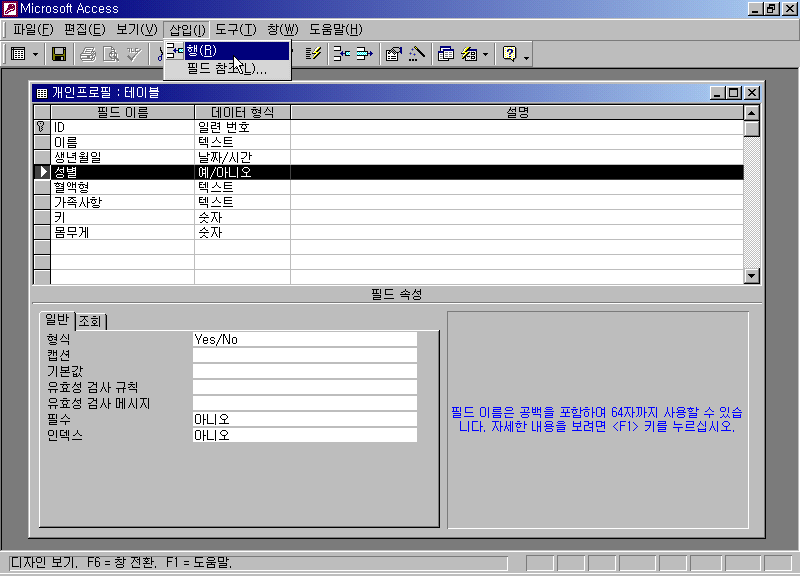Close the open 삽입(I) menu
Viewport: 800px width, 576px height.
187,30
